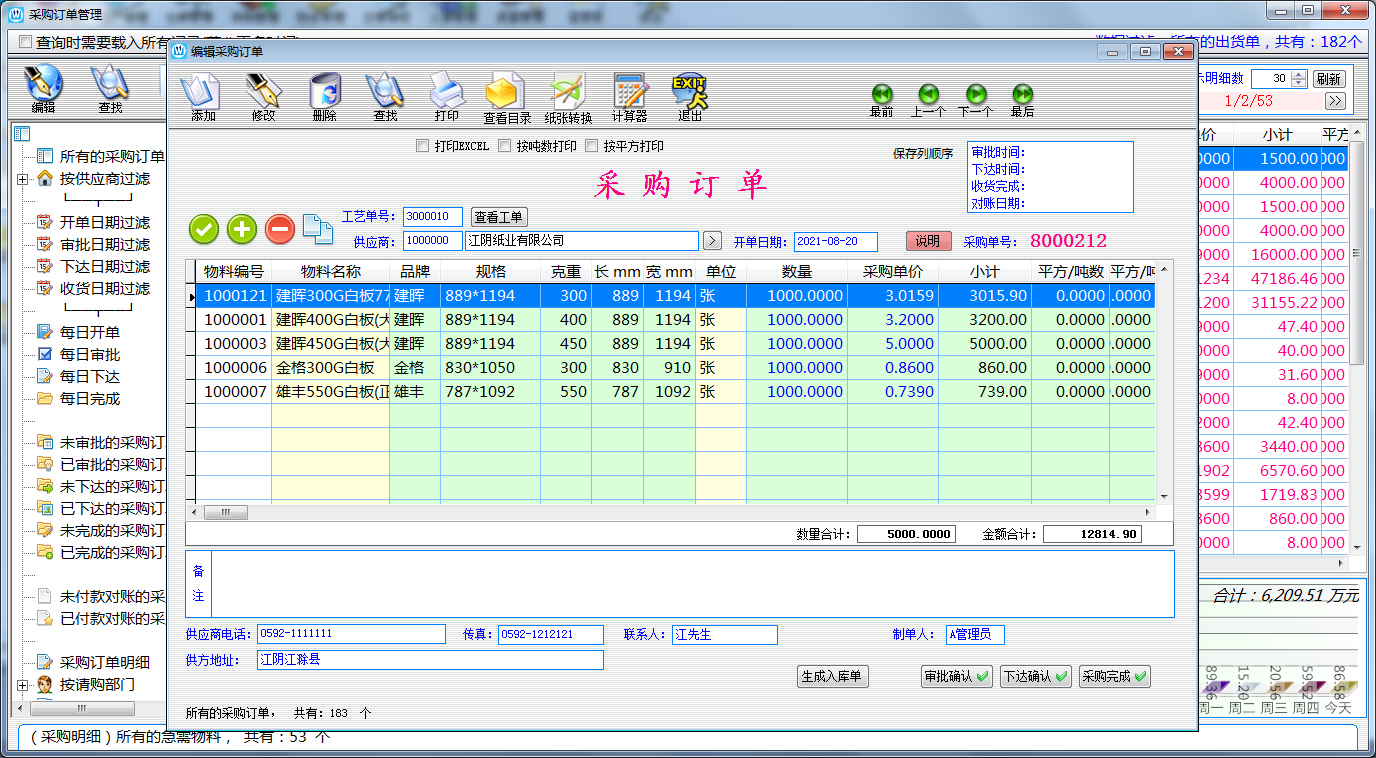Click the green plus add-row icon
The width and height of the screenshot is (1376, 758).
point(242,229)
